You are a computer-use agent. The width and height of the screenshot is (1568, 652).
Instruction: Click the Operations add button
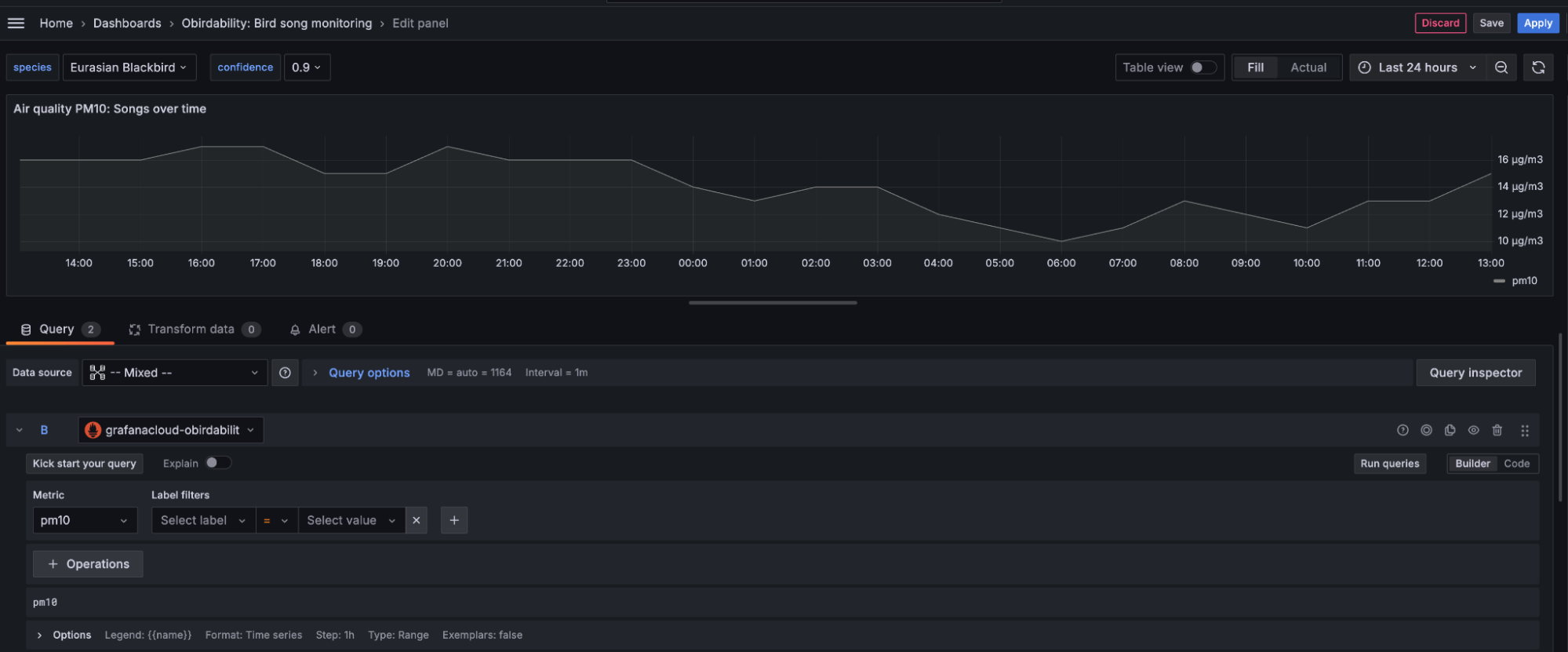pos(88,564)
